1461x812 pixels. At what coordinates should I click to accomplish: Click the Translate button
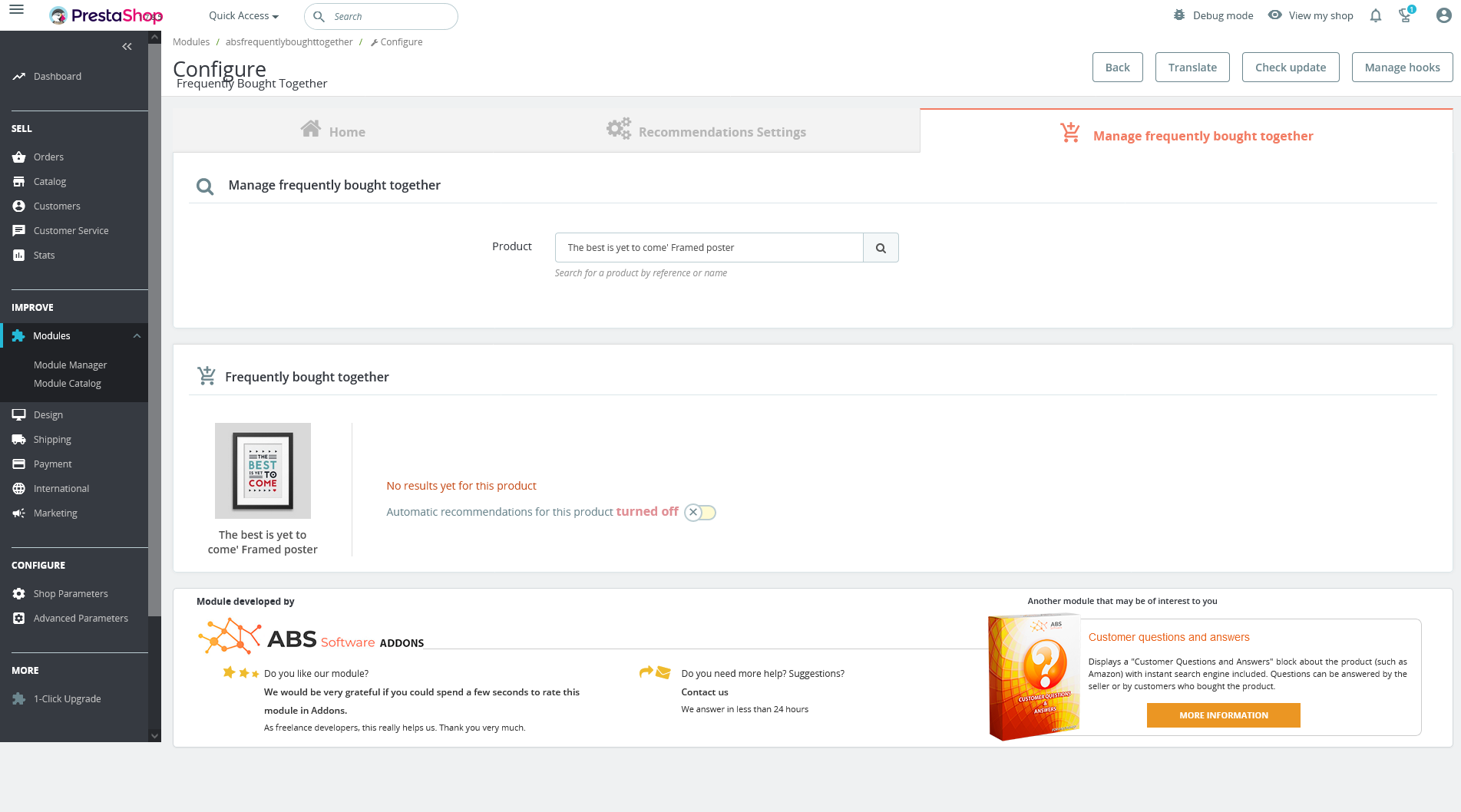[x=1192, y=68]
